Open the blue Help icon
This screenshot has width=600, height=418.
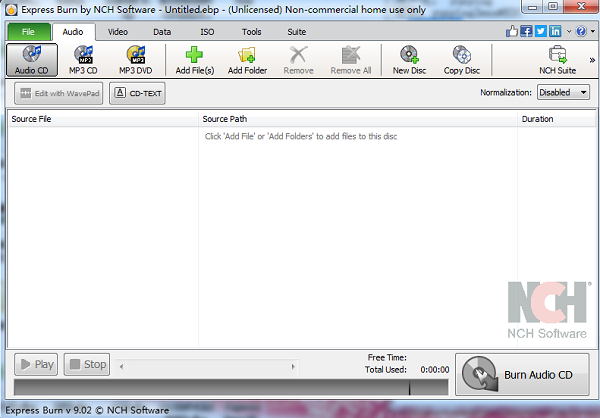click(x=581, y=31)
